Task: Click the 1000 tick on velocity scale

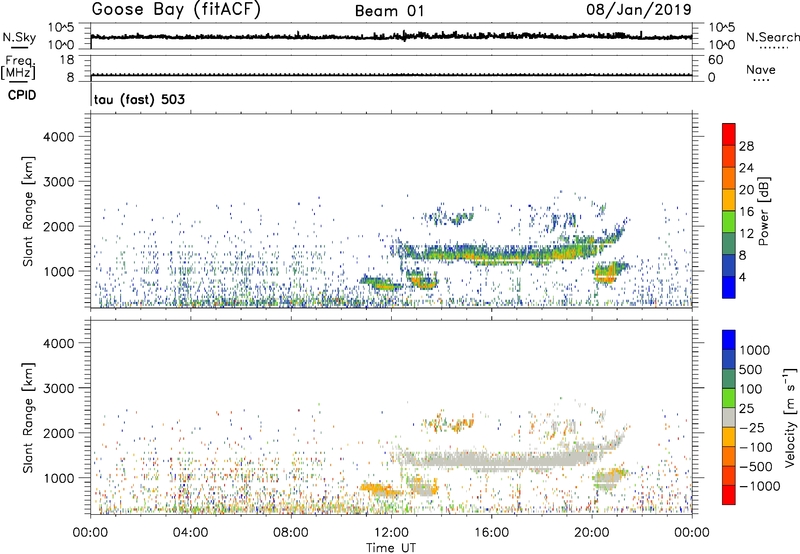Action: [x=755, y=350]
